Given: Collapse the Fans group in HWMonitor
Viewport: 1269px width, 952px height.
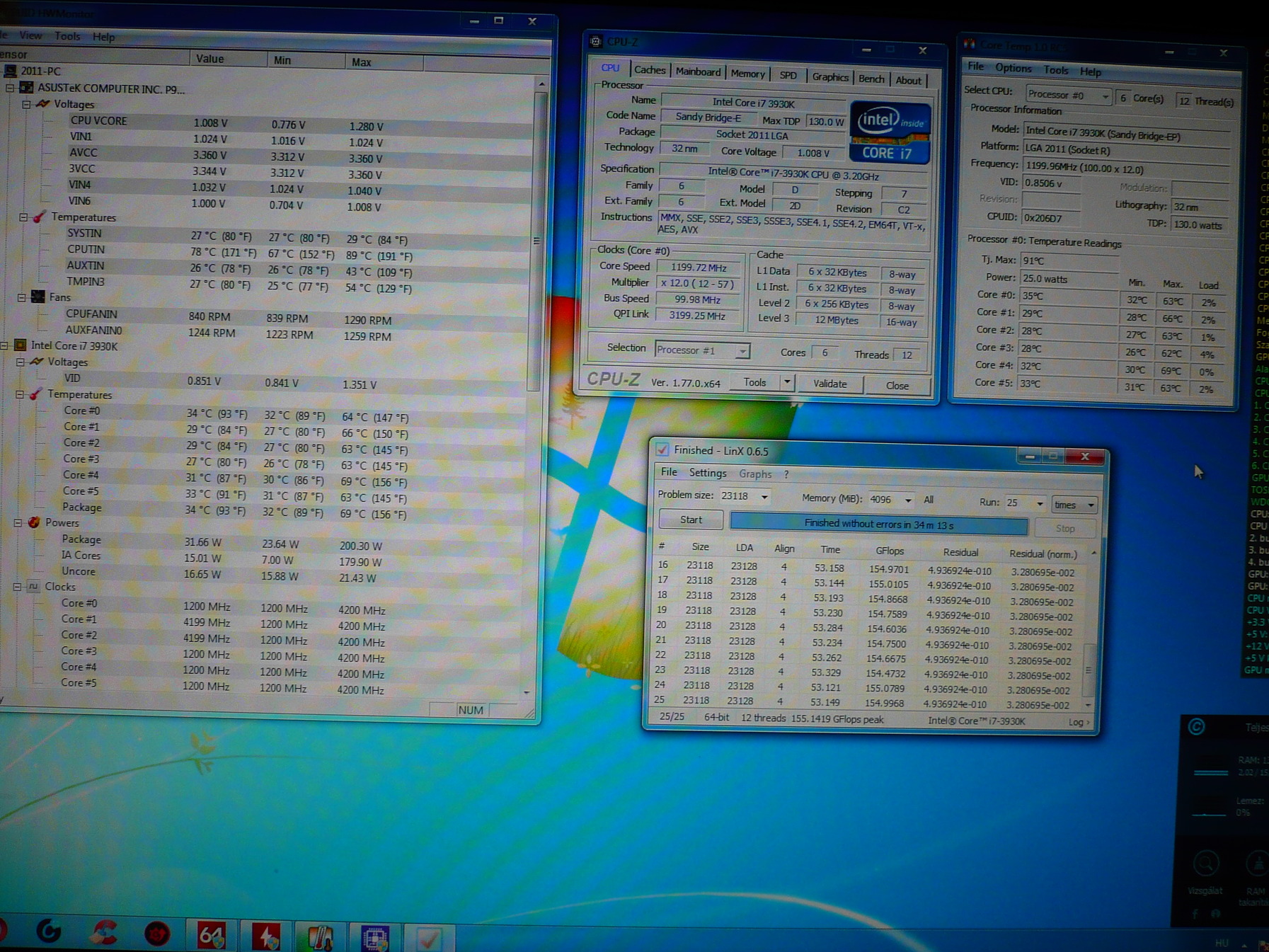Looking at the screenshot, I should coord(22,297).
